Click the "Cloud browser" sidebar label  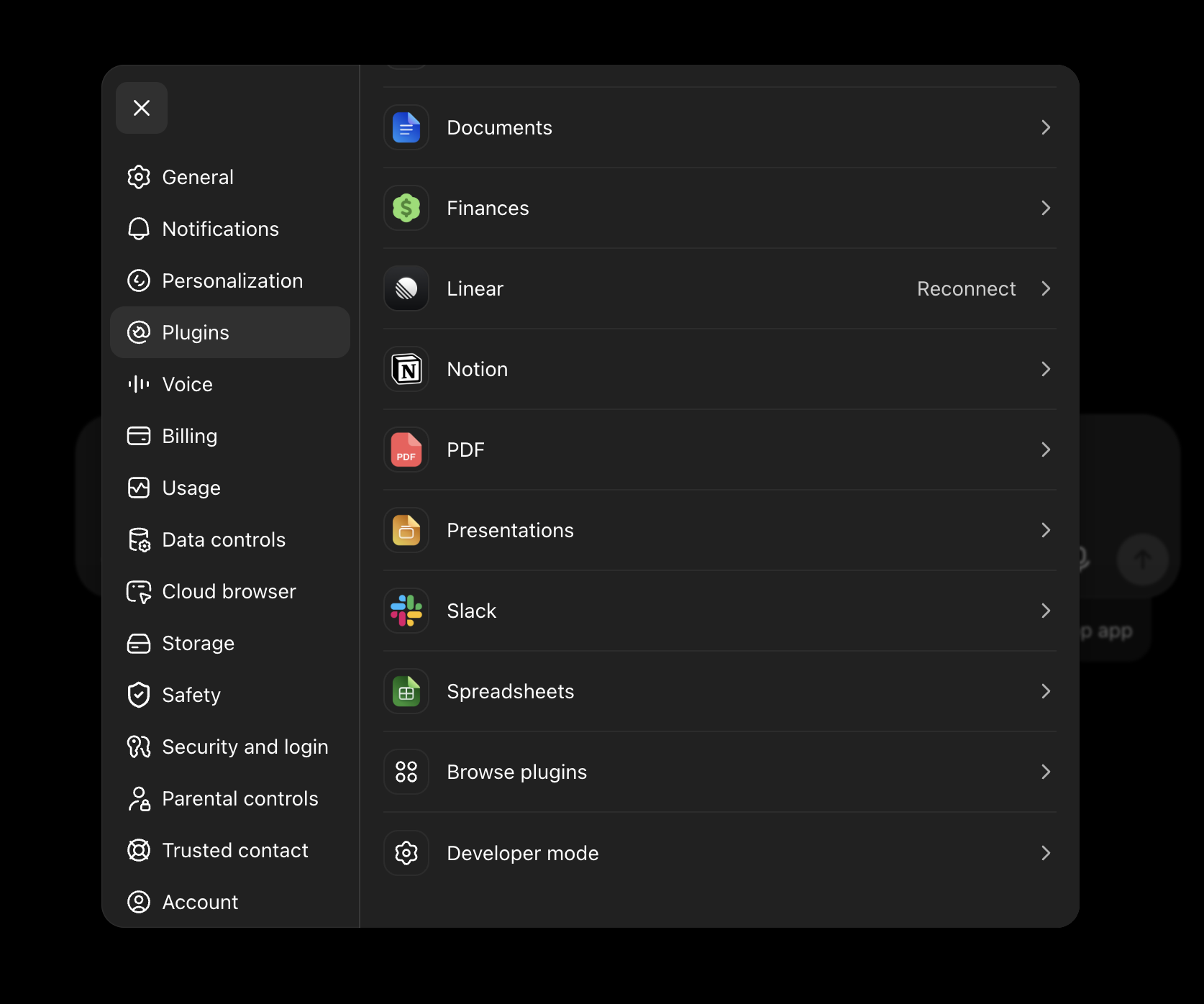tap(229, 591)
